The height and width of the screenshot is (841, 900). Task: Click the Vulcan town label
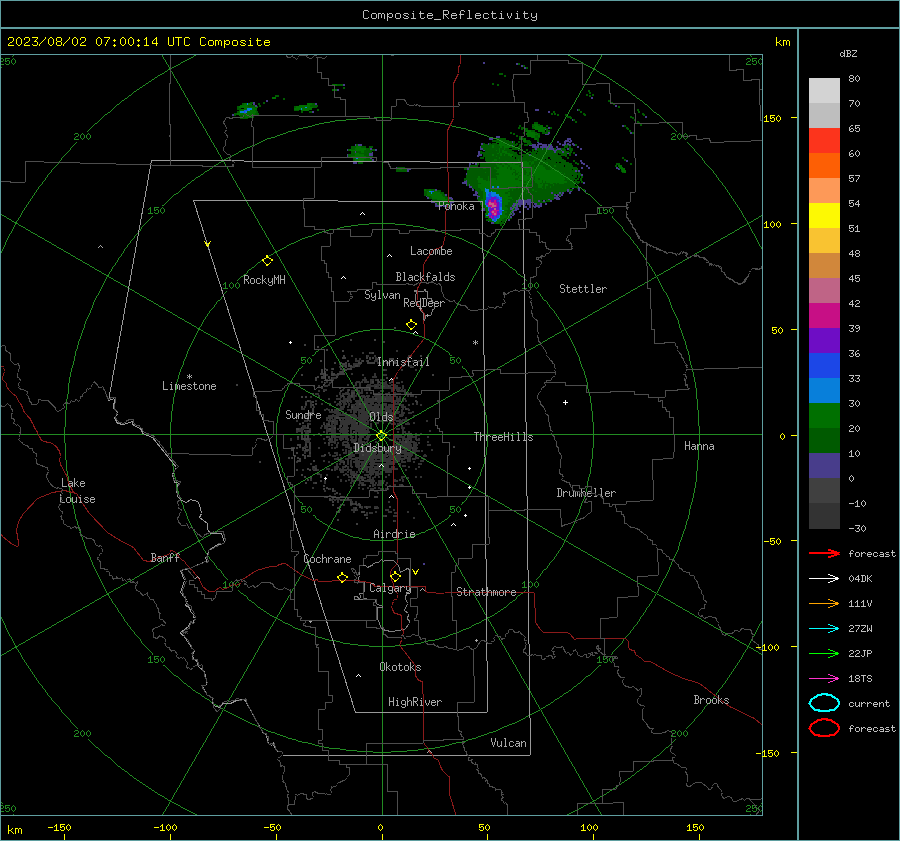[x=508, y=743]
